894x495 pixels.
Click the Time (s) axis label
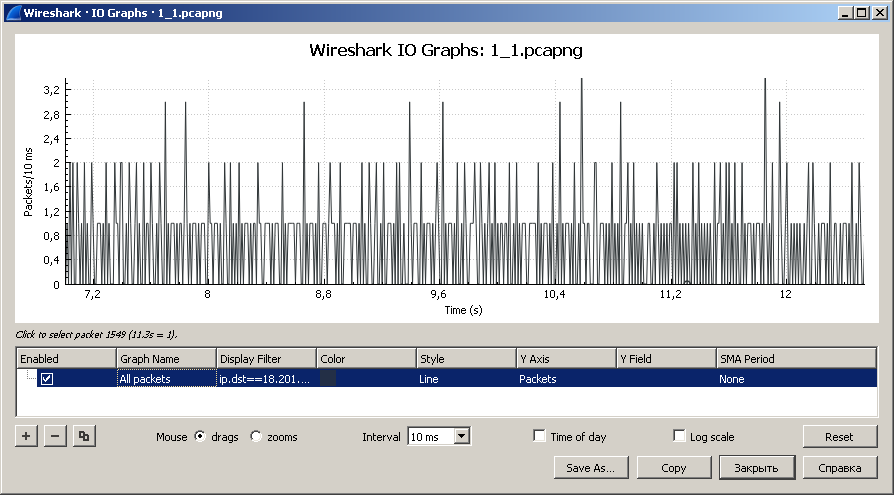[x=464, y=310]
